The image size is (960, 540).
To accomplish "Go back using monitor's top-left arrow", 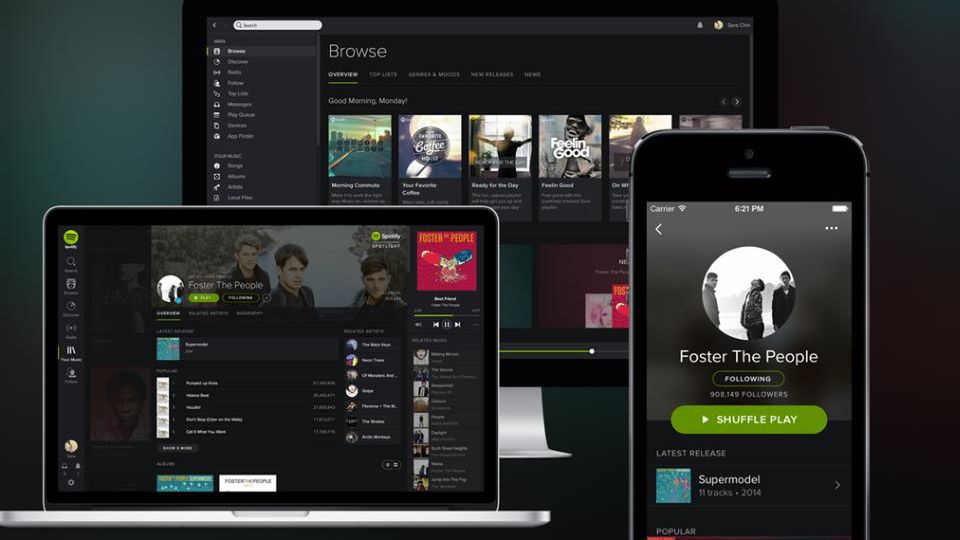I will 215,25.
